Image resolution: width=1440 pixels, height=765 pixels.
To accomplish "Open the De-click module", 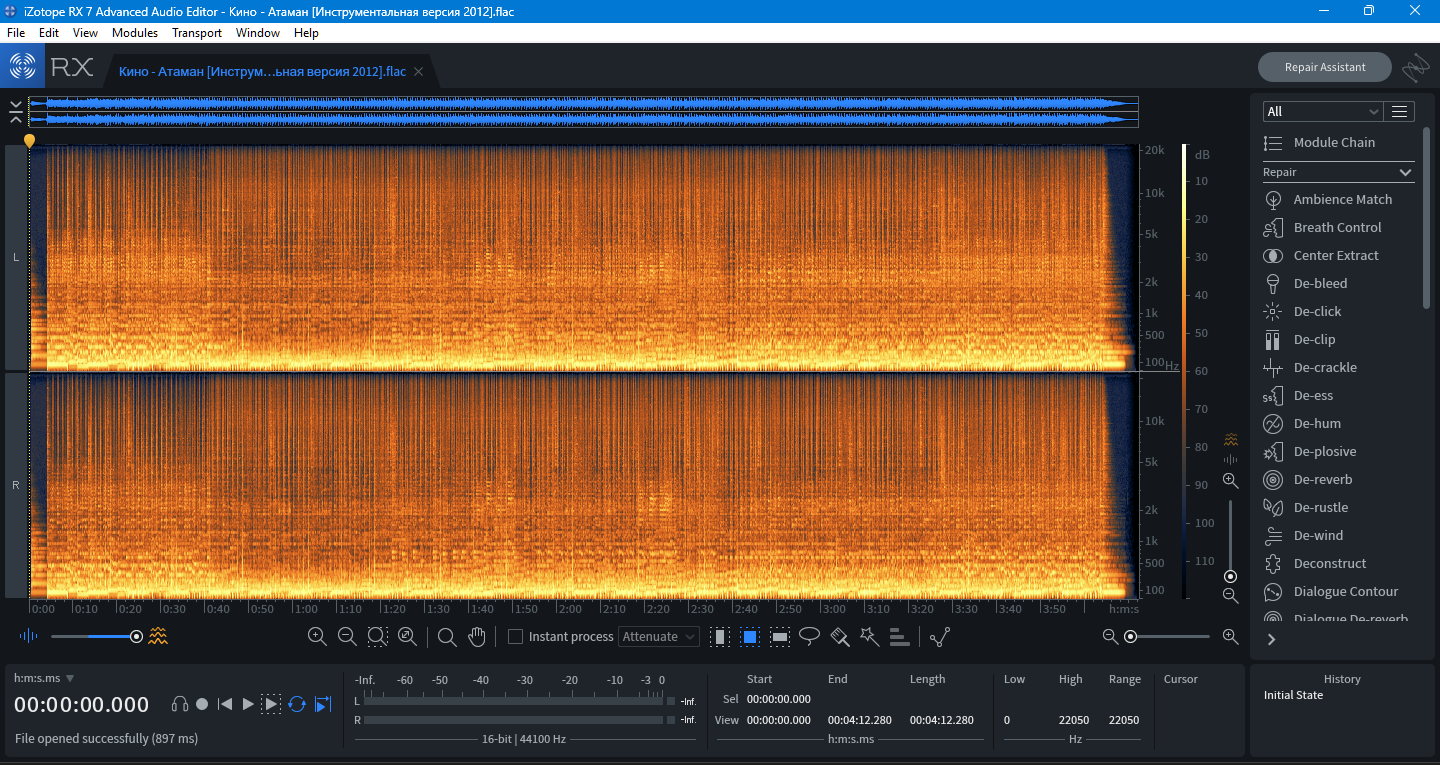I will click(x=1317, y=311).
